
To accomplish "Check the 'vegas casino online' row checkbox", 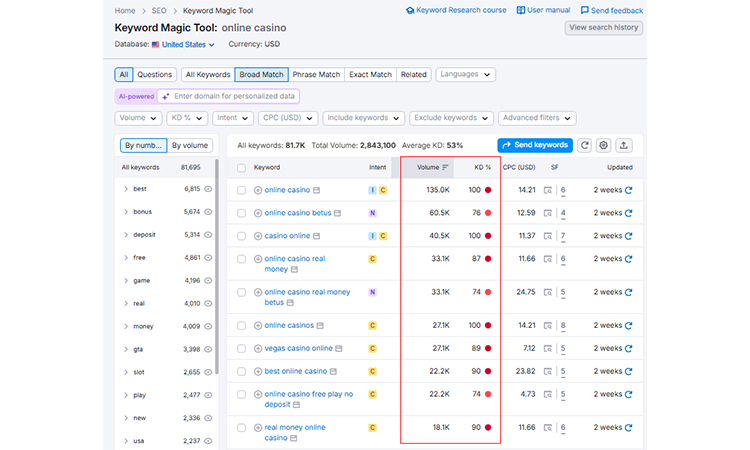I will coord(242,349).
